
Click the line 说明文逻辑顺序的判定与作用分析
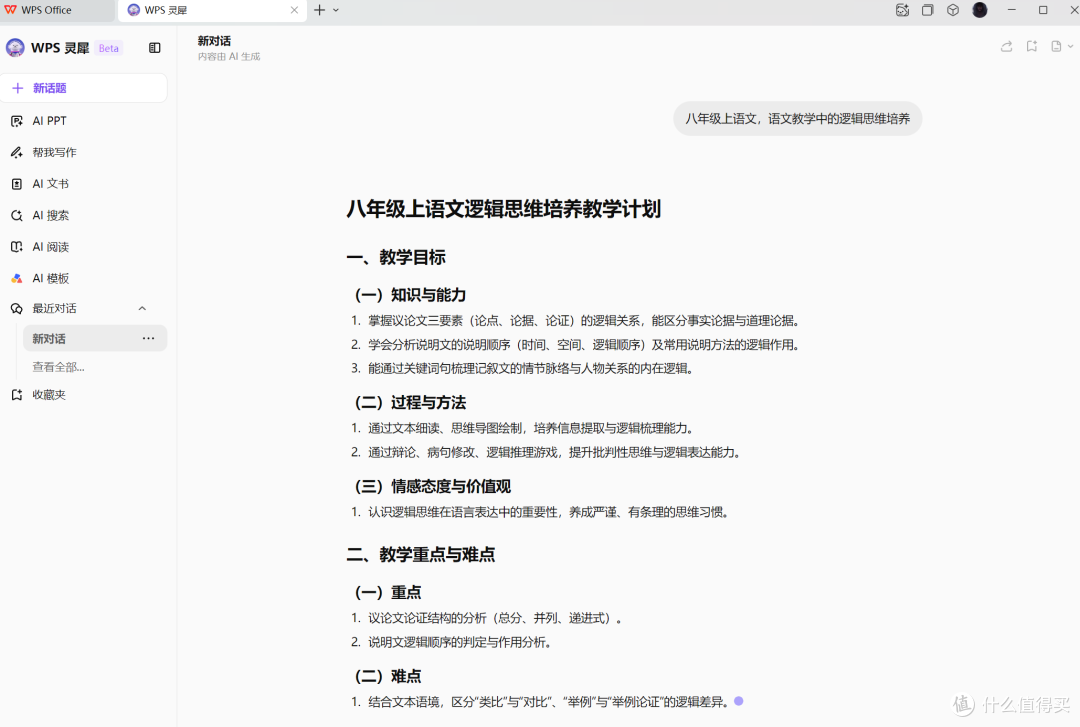459,642
